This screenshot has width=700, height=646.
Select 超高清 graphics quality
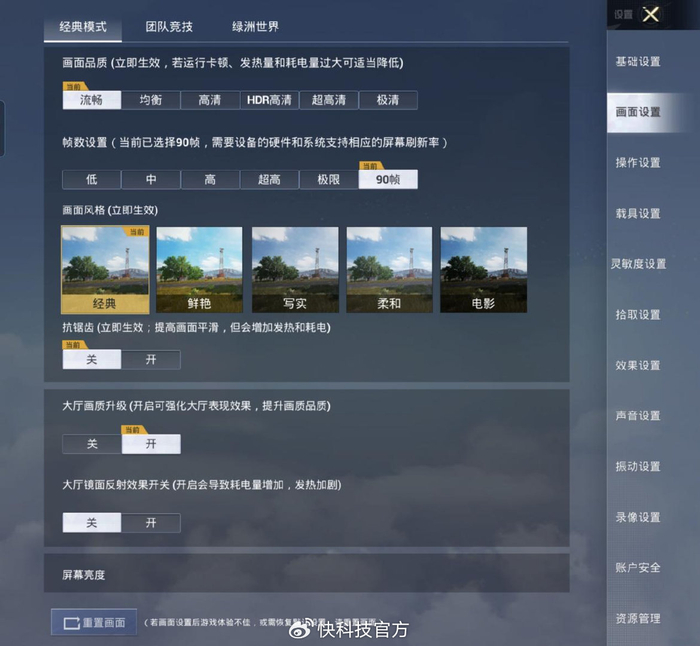coord(329,100)
